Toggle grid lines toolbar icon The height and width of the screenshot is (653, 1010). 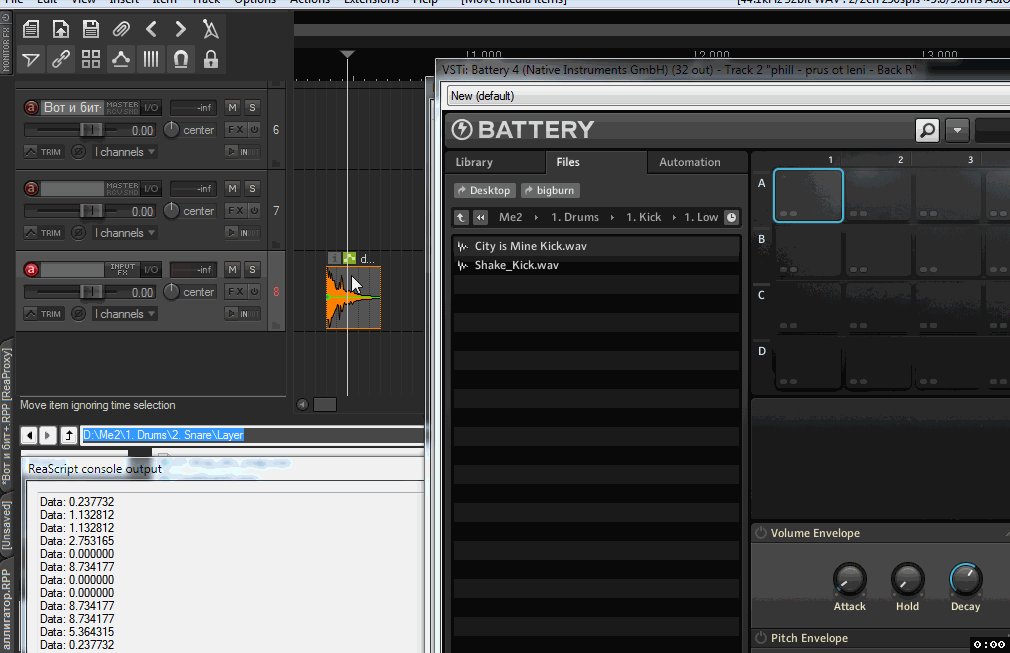click(x=151, y=60)
